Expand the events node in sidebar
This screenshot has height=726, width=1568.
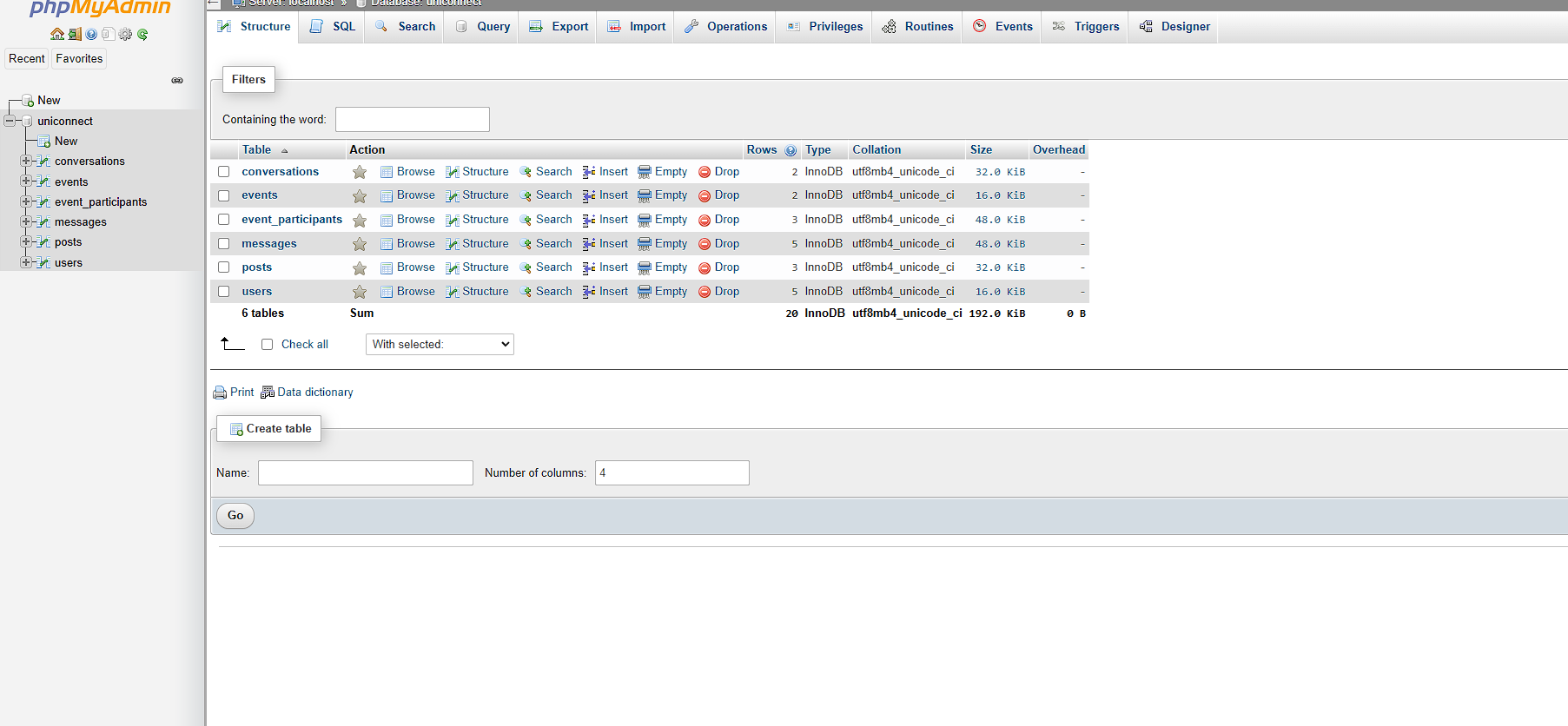click(x=26, y=181)
